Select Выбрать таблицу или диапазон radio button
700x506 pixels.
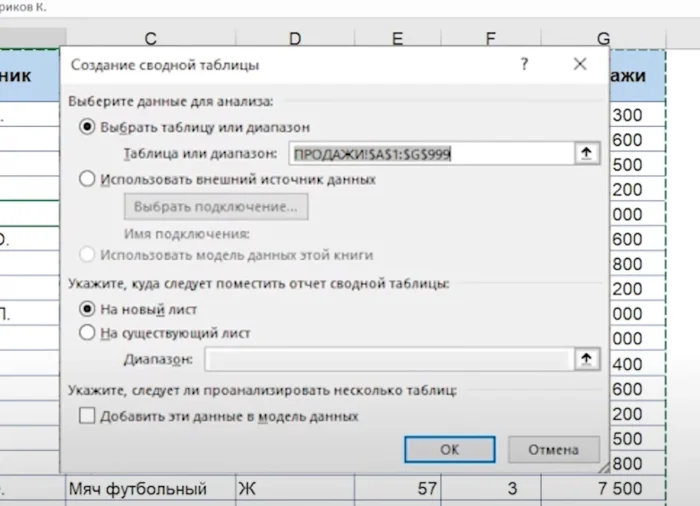[87, 127]
